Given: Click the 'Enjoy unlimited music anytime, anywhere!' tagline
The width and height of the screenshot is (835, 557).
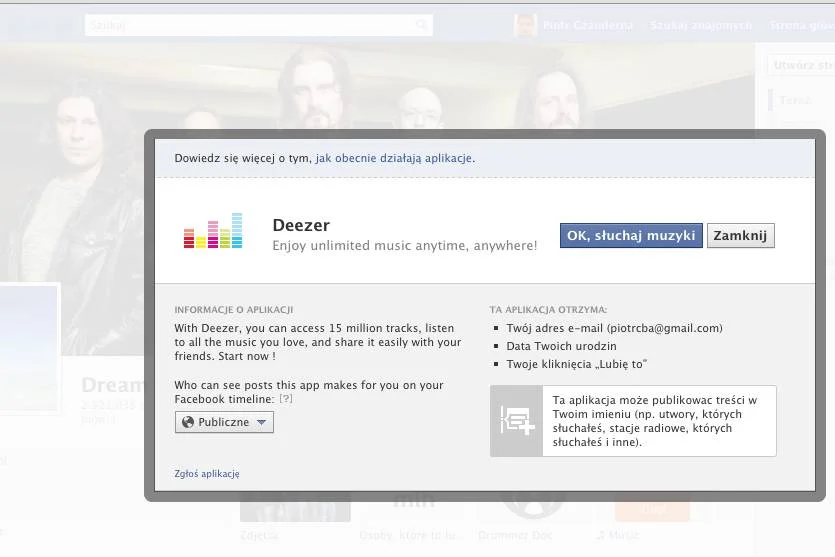Looking at the screenshot, I should tap(405, 245).
